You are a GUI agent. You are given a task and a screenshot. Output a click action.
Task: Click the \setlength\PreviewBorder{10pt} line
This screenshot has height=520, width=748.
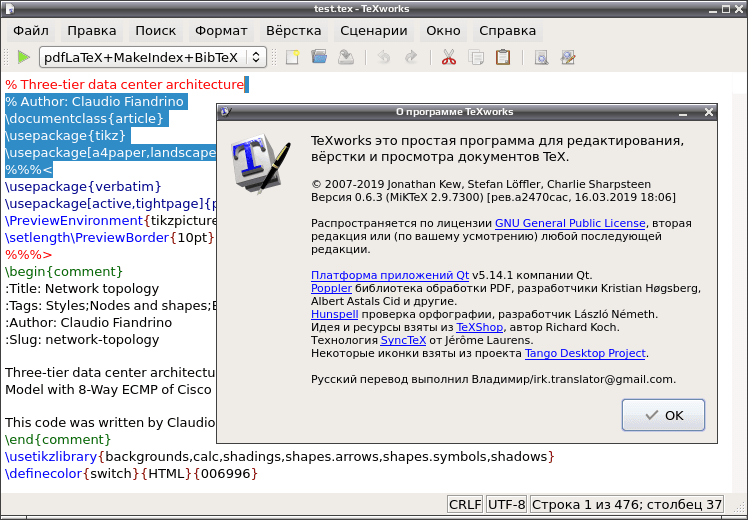[x=110, y=238]
